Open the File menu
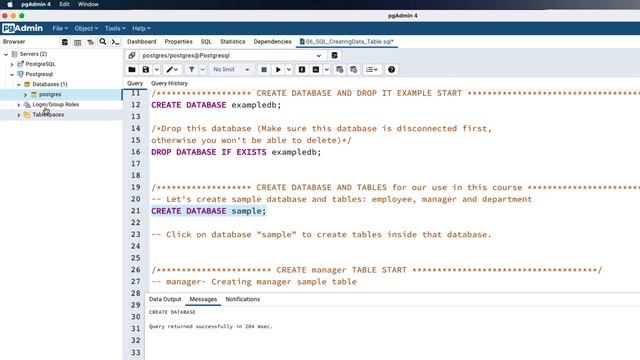The width and height of the screenshot is (640, 360). coord(60,28)
